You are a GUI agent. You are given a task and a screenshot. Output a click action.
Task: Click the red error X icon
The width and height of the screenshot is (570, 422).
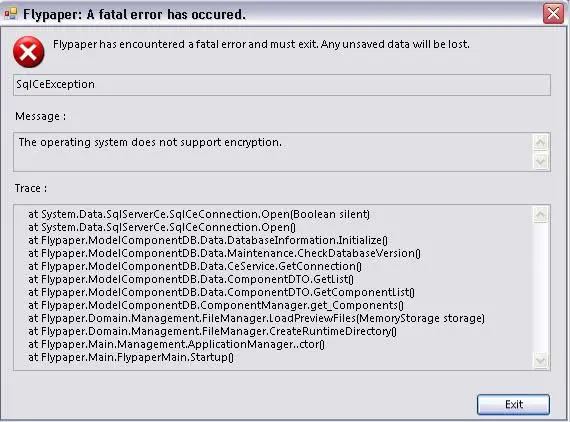[29, 52]
